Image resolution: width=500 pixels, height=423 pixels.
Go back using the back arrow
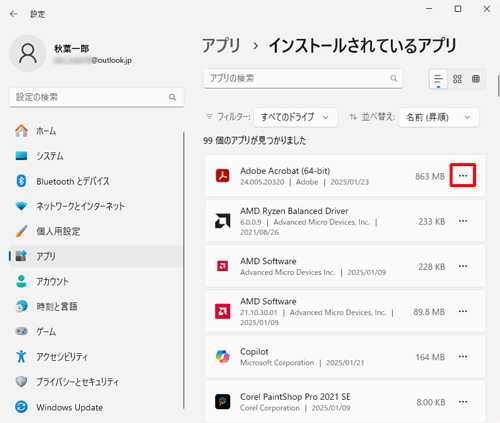pos(14,14)
